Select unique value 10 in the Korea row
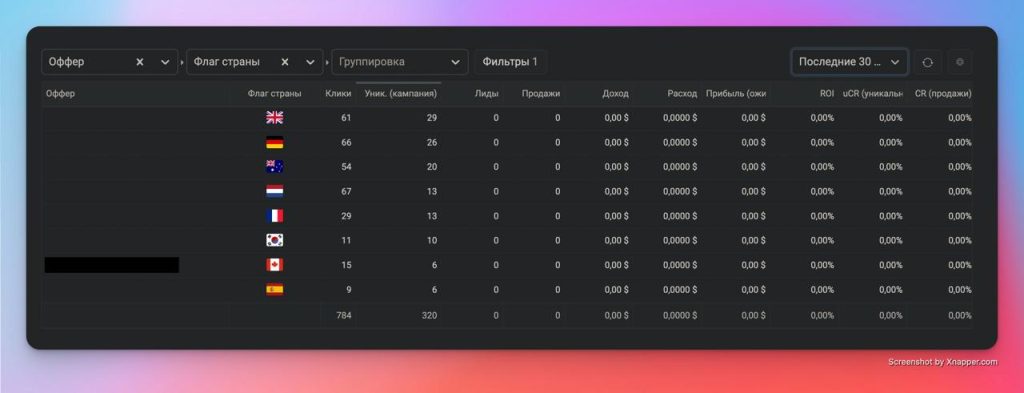This screenshot has width=1024, height=393. pyautogui.click(x=432, y=240)
